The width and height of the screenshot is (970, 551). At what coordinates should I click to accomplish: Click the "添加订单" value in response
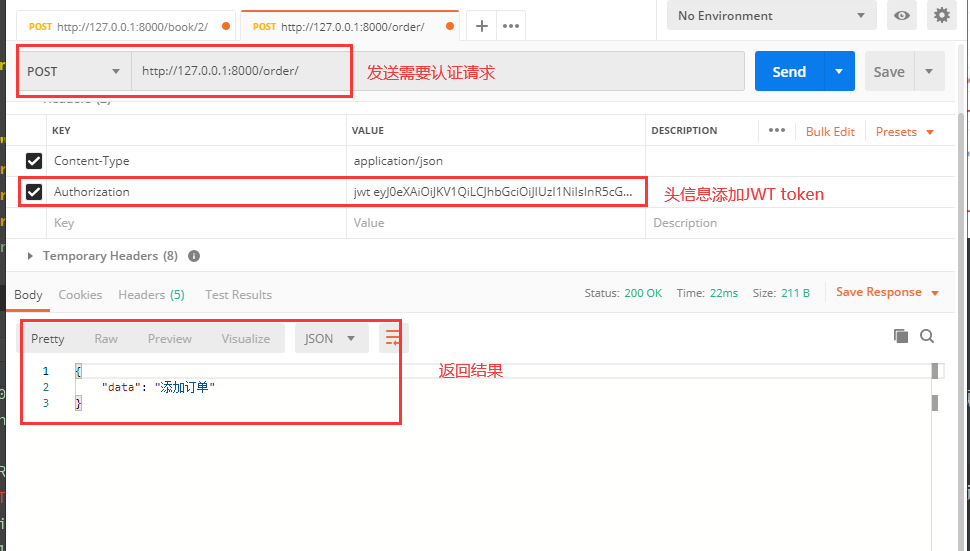pos(185,387)
